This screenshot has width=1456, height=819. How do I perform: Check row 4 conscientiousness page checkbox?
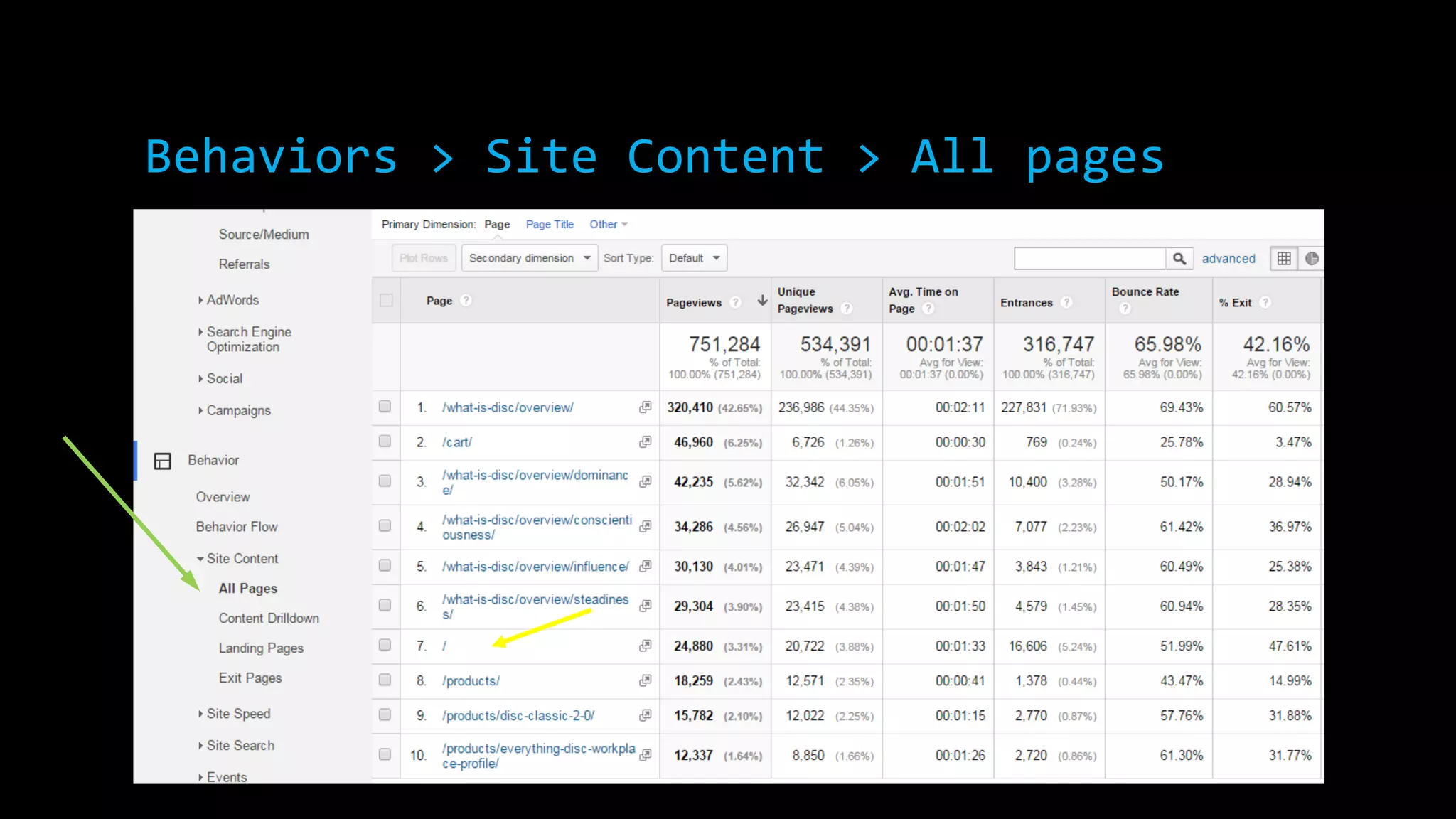[385, 526]
